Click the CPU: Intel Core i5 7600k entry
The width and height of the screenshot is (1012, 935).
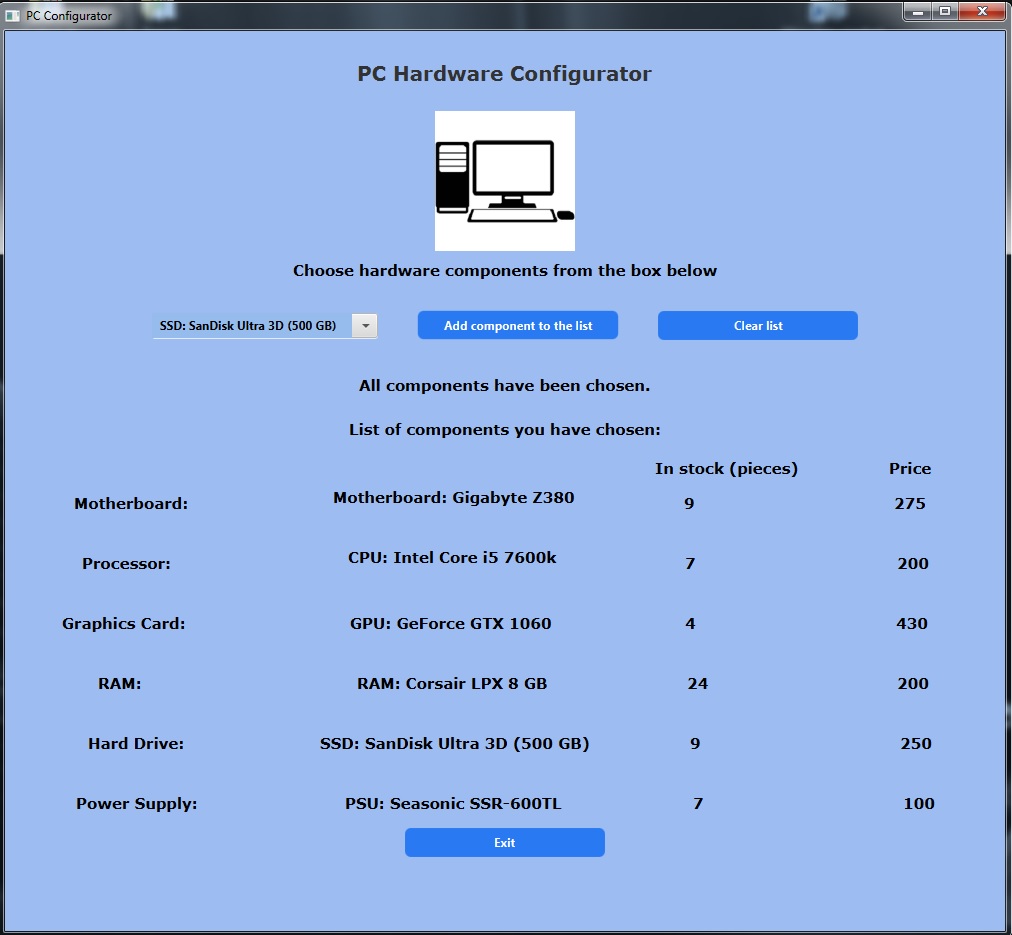click(x=452, y=557)
